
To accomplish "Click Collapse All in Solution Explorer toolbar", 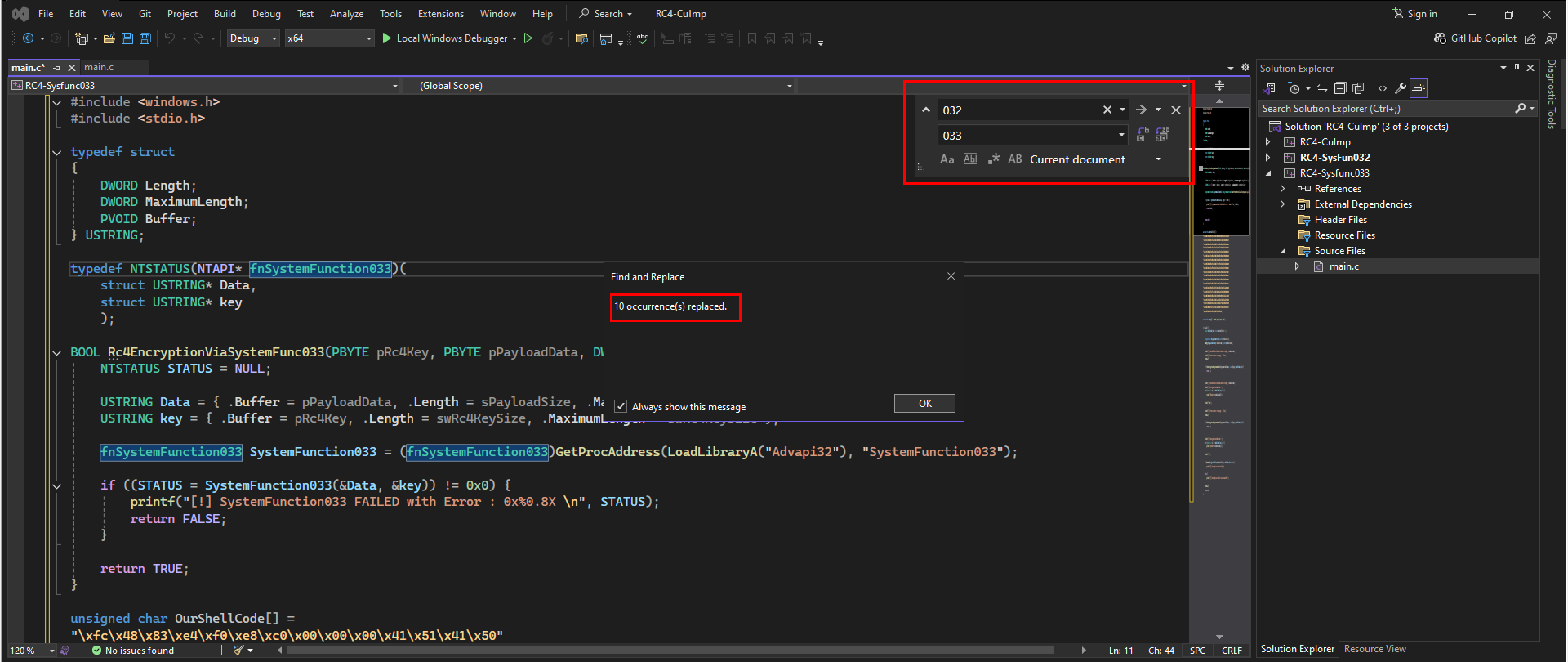I will tap(1340, 88).
